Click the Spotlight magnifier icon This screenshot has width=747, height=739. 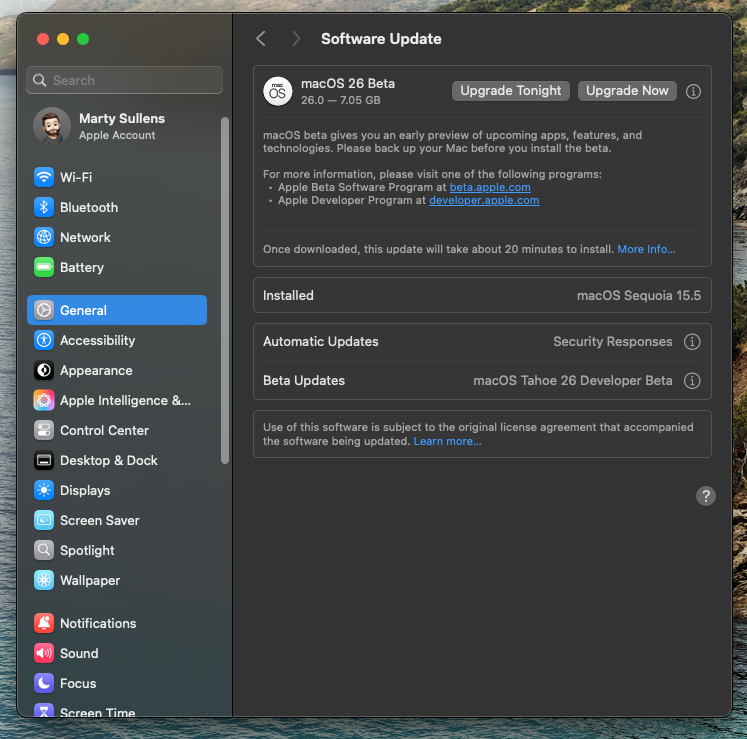click(44, 550)
